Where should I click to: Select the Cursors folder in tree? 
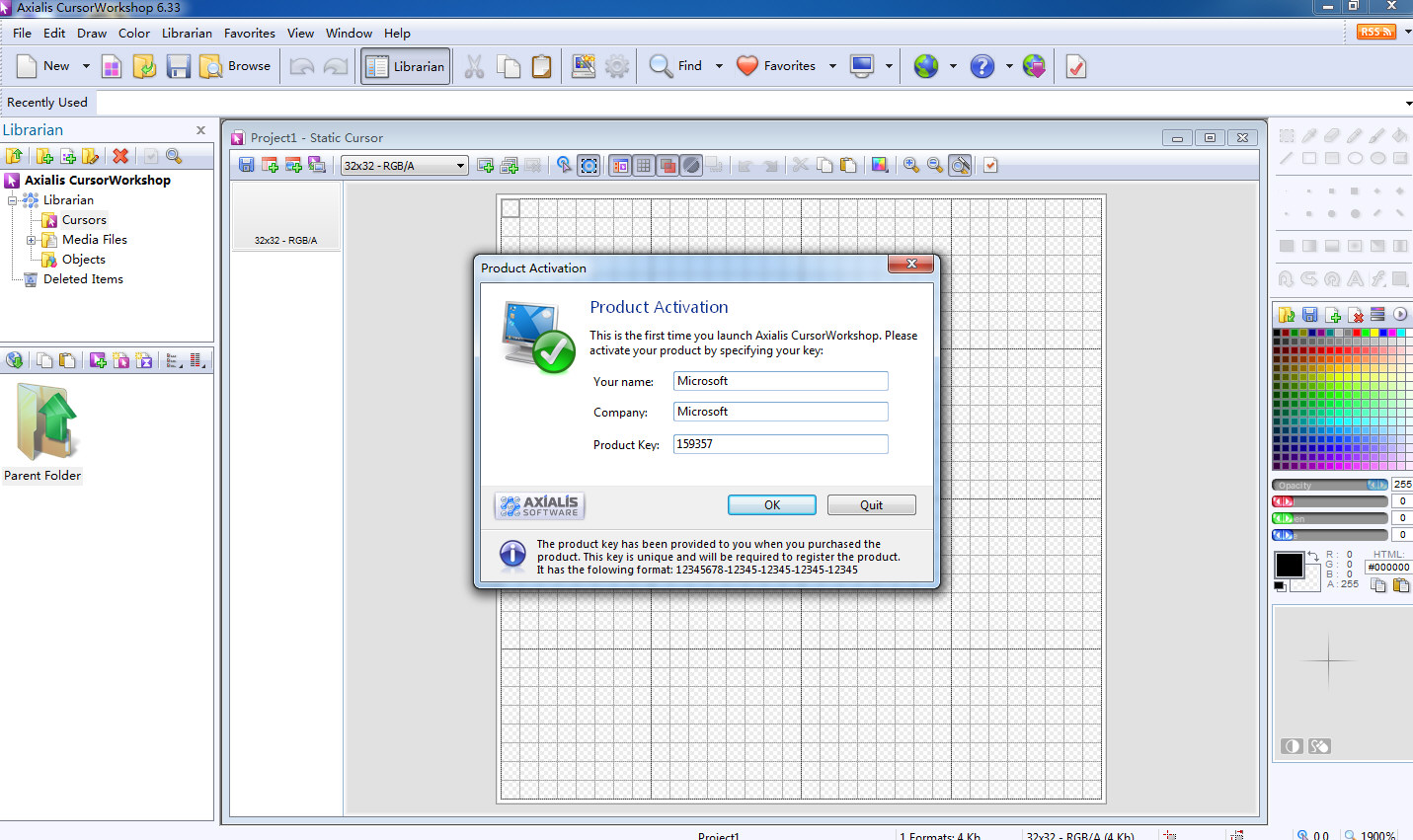coord(84,220)
